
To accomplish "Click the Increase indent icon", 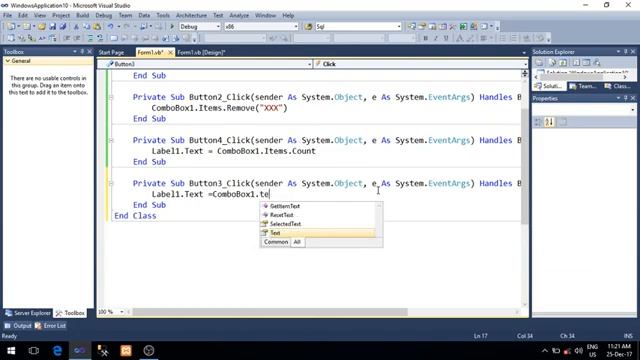I will click(77, 38).
